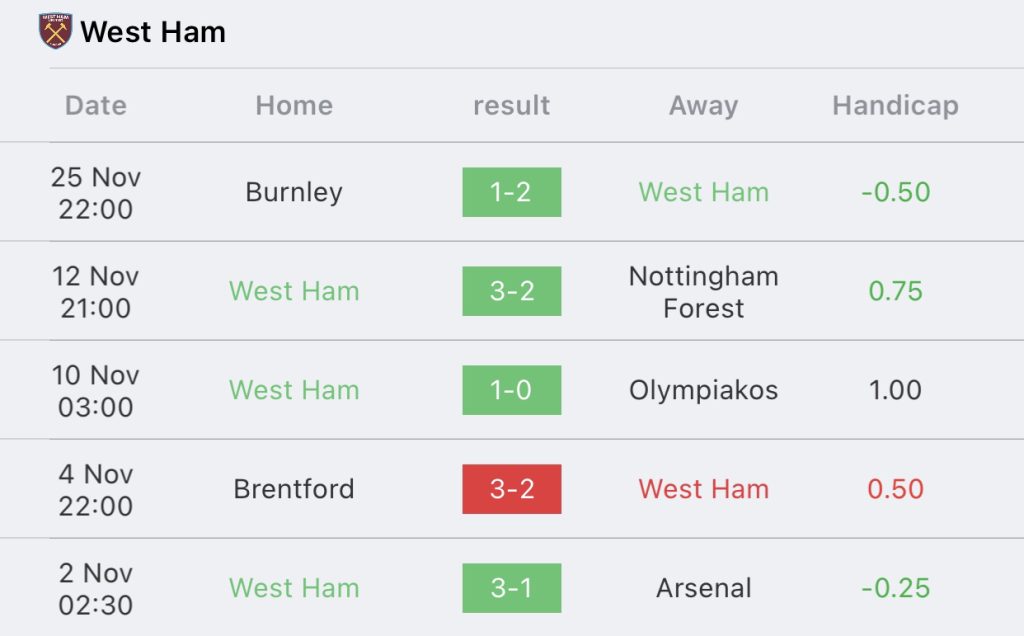The width and height of the screenshot is (1024, 636).
Task: Select the Away column header
Action: [703, 105]
